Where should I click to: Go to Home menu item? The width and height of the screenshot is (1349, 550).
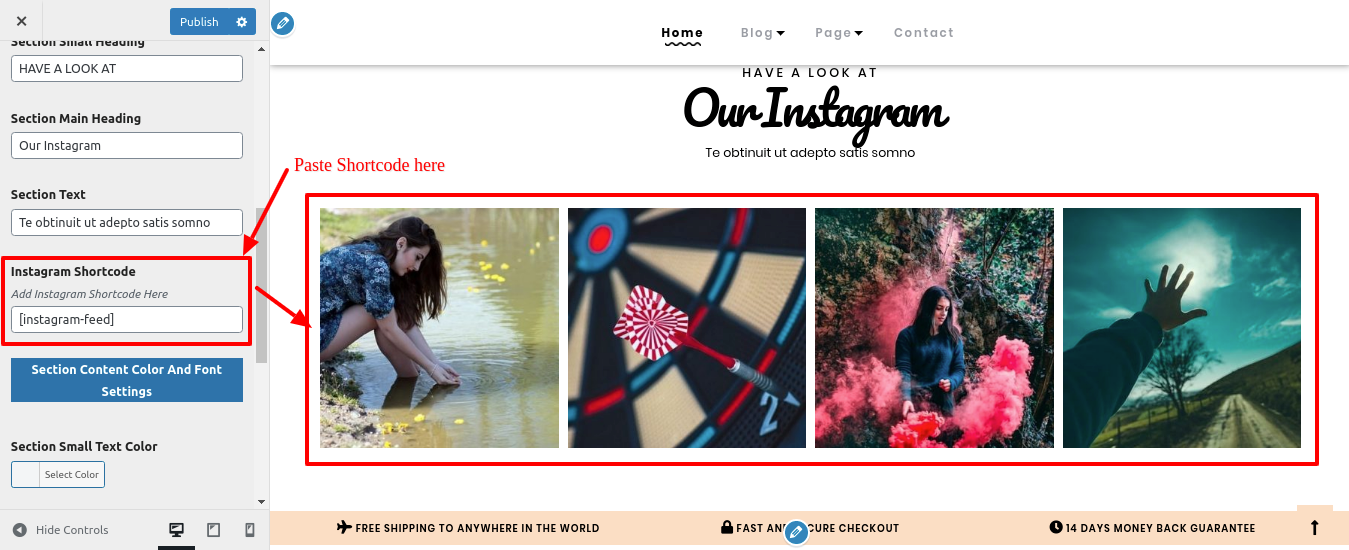click(682, 33)
